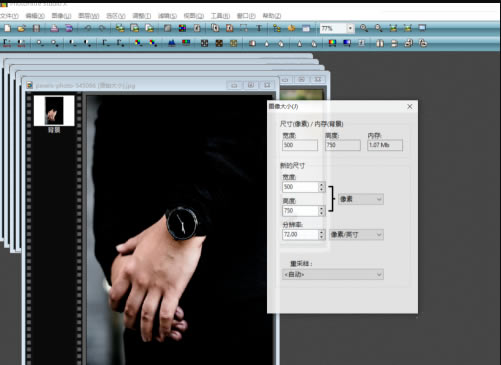Select the Text tool (T) icon
The image size is (501, 365).
click(x=259, y=28)
